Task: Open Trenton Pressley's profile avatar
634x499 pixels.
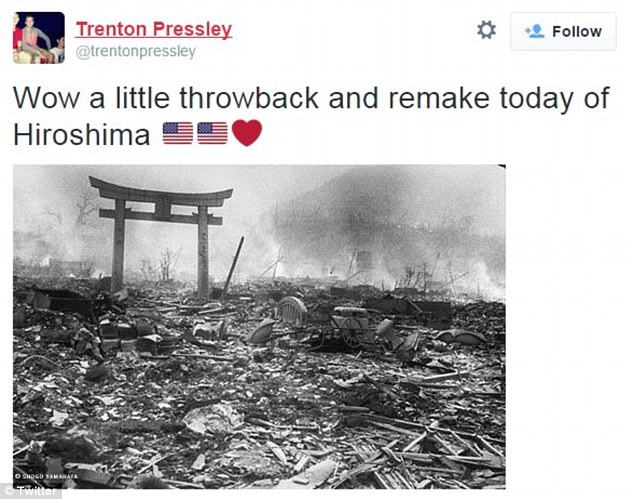Action: [x=38, y=37]
